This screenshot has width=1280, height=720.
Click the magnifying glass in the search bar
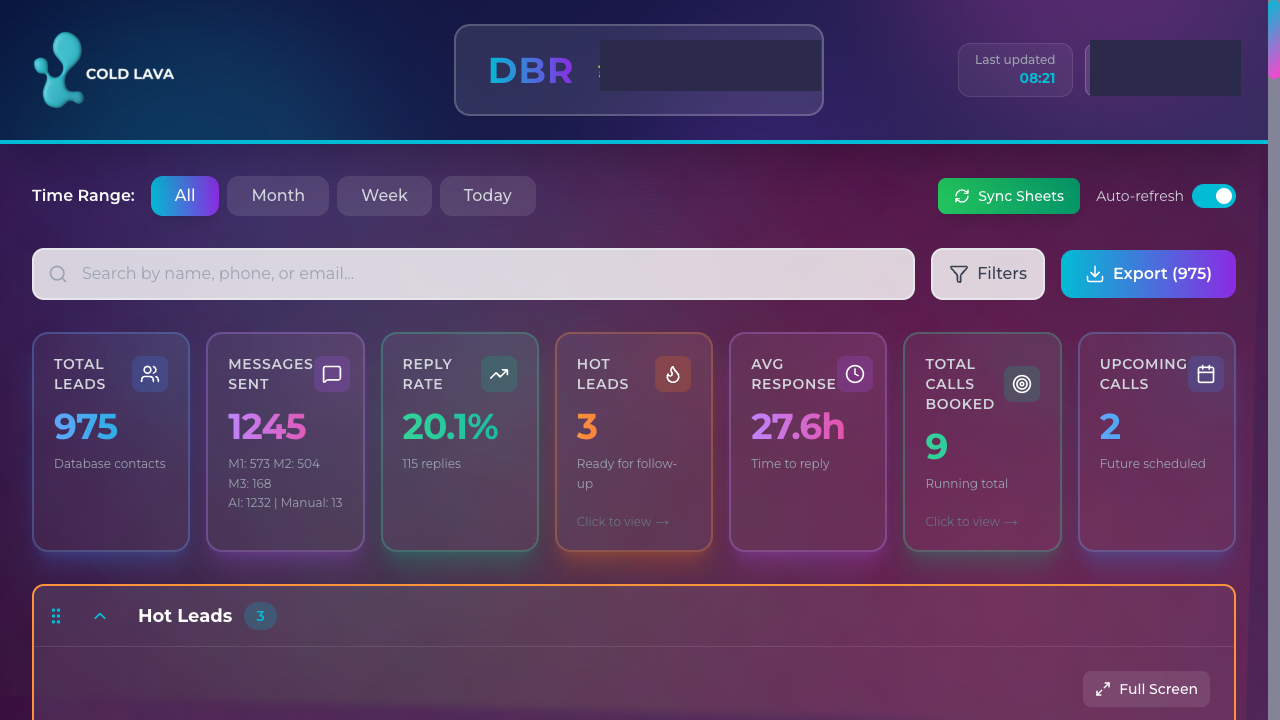pyautogui.click(x=57, y=273)
